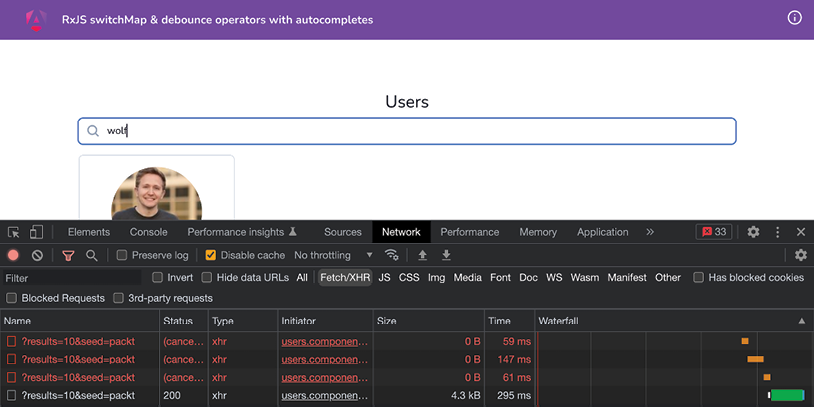The image size is (814, 407).
Task: Filter requests by Font
Action: pos(500,278)
